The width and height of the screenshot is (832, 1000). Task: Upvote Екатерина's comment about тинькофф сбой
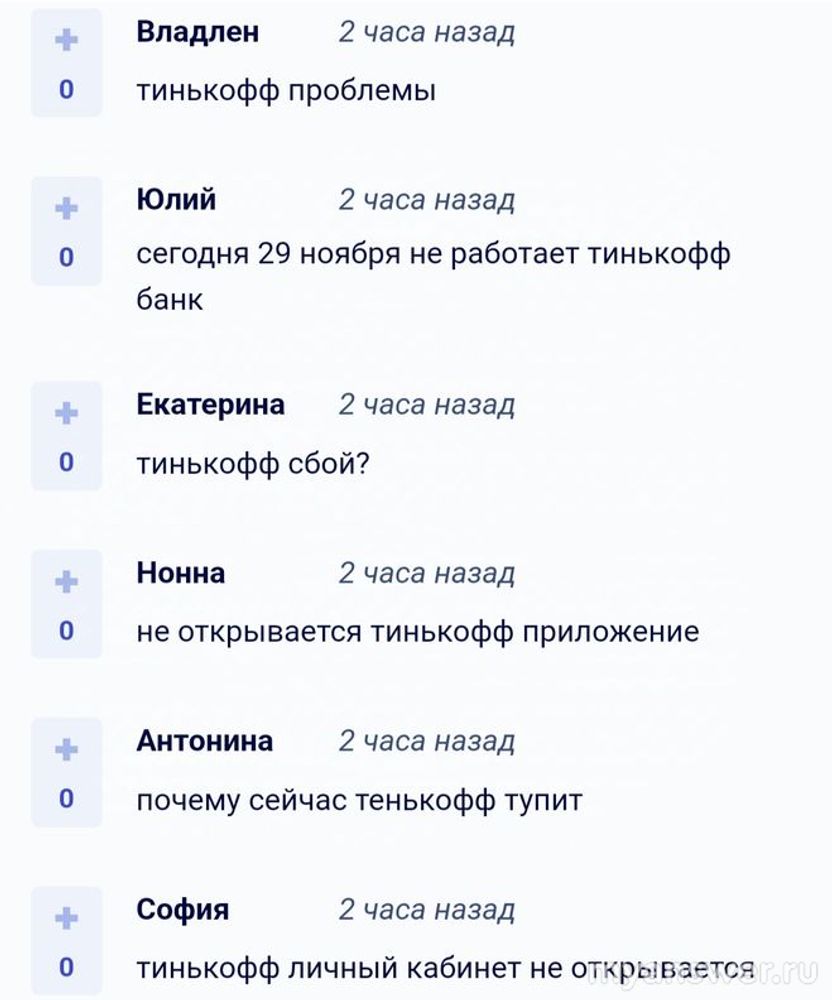click(x=66, y=413)
